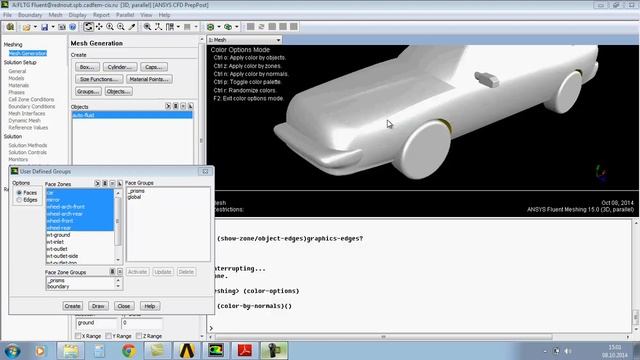Click the green double-ring toolbar icon
The height and width of the screenshot is (360, 640).
(228, 27)
